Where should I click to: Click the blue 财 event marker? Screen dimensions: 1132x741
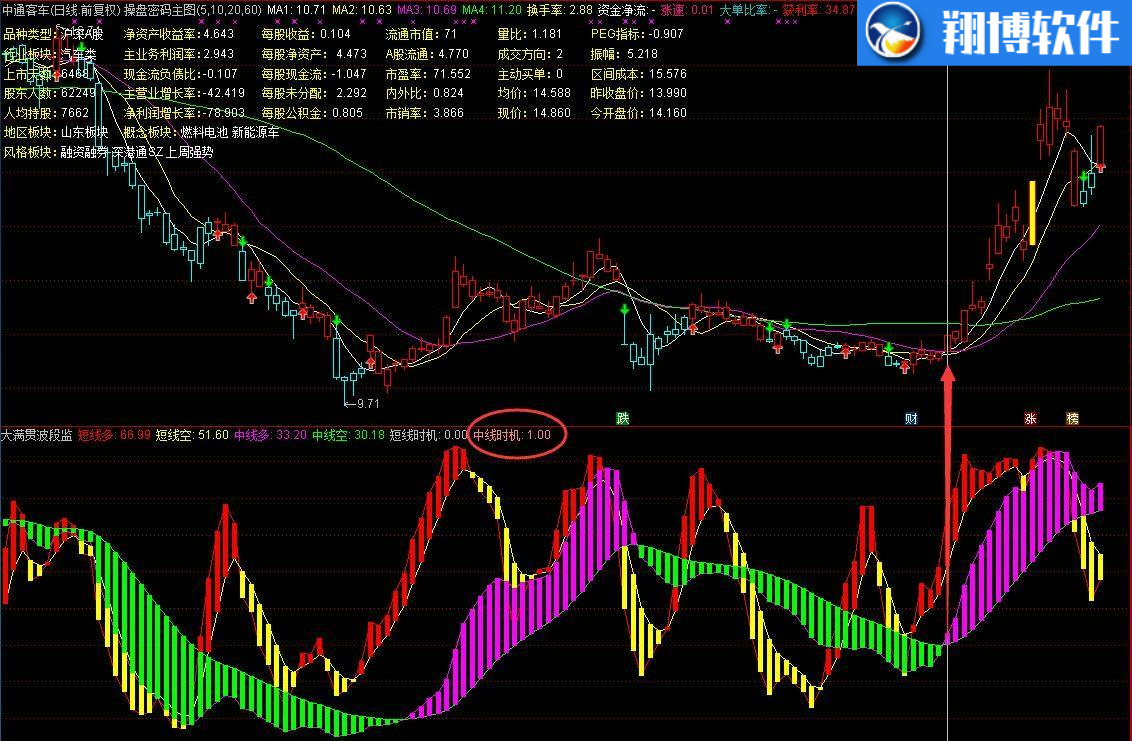click(911, 418)
